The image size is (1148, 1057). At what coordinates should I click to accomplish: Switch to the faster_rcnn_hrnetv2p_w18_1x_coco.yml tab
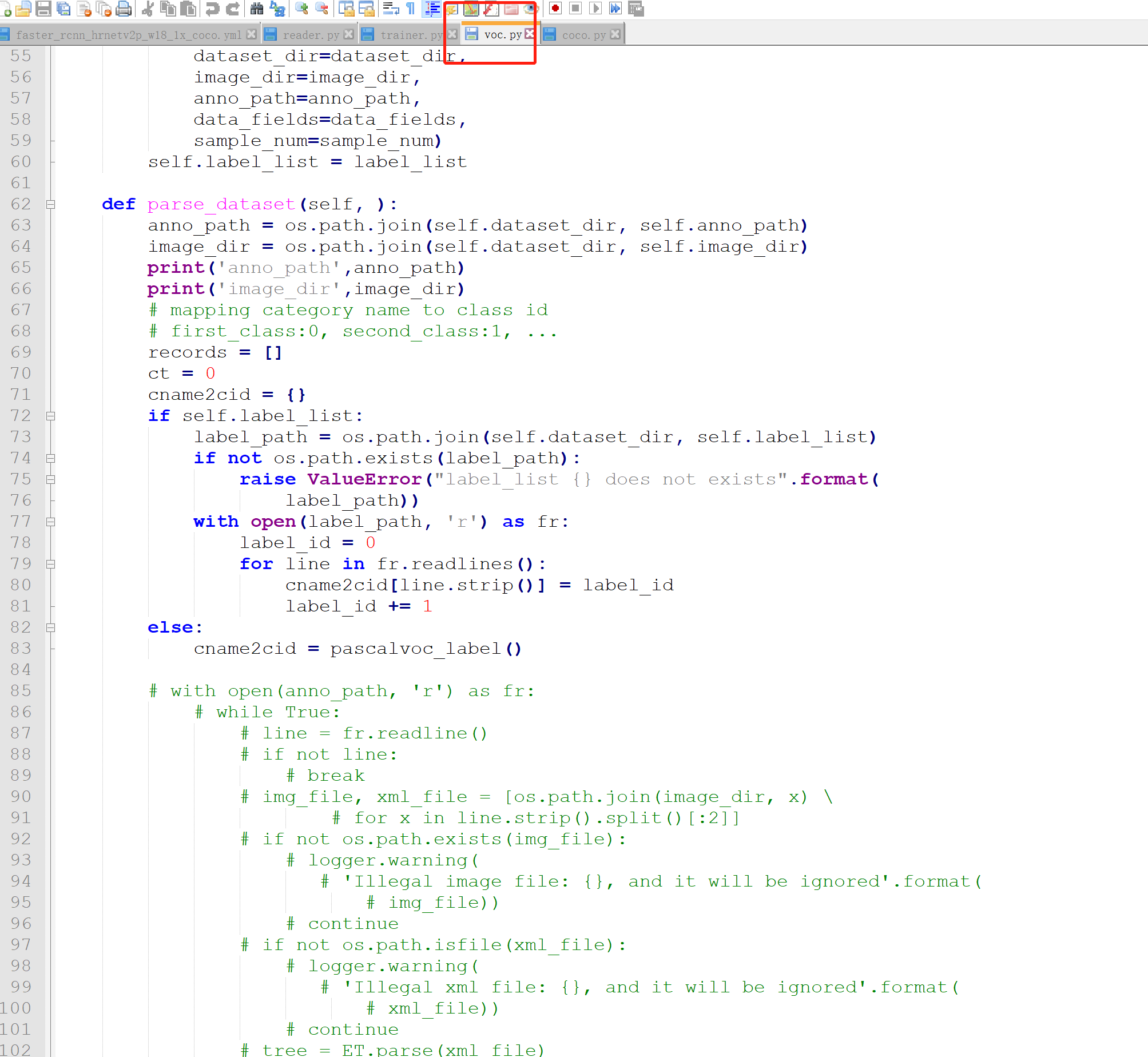click(x=129, y=35)
